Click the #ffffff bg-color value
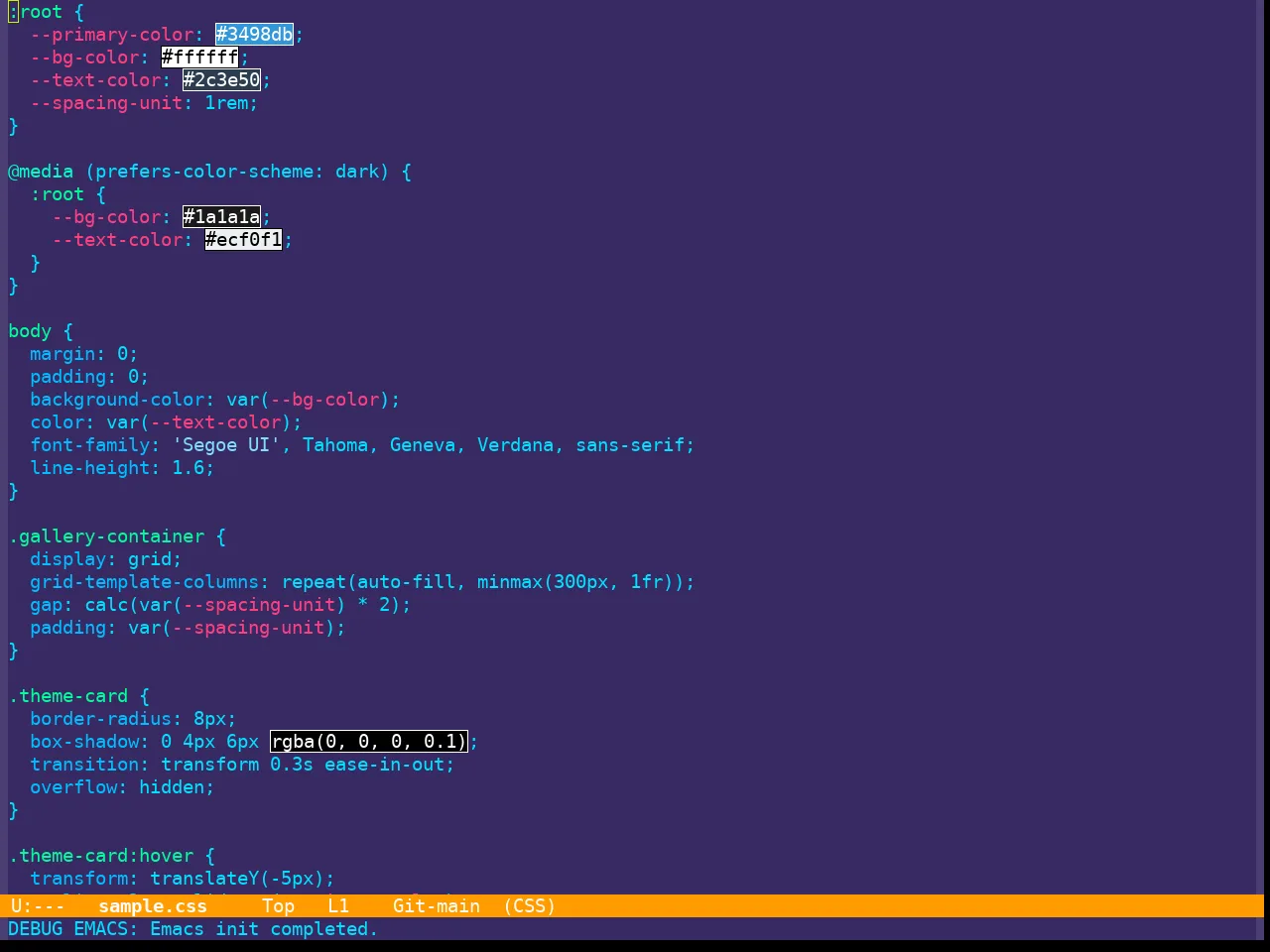Image resolution: width=1270 pixels, height=952 pixels. 200,58
